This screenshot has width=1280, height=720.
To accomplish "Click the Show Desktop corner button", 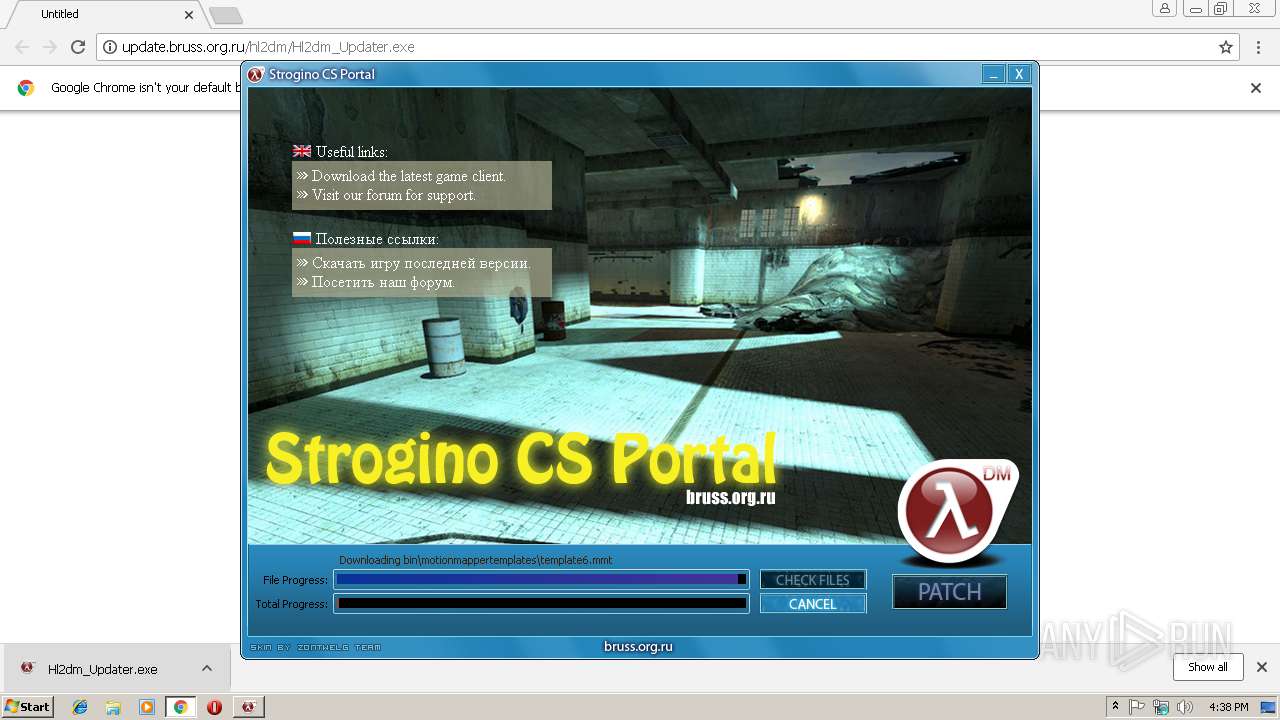I will coord(1270,707).
